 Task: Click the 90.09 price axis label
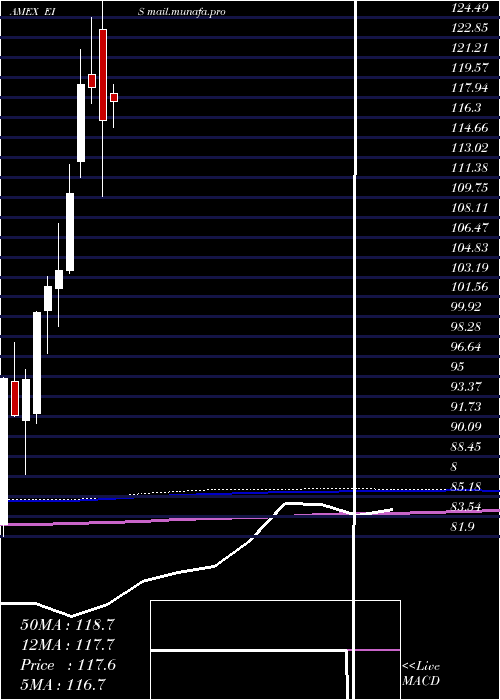[x=467, y=426]
